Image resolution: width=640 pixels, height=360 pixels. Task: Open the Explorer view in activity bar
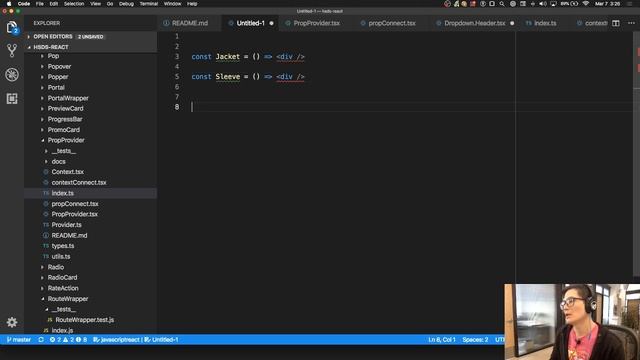pos(12,27)
